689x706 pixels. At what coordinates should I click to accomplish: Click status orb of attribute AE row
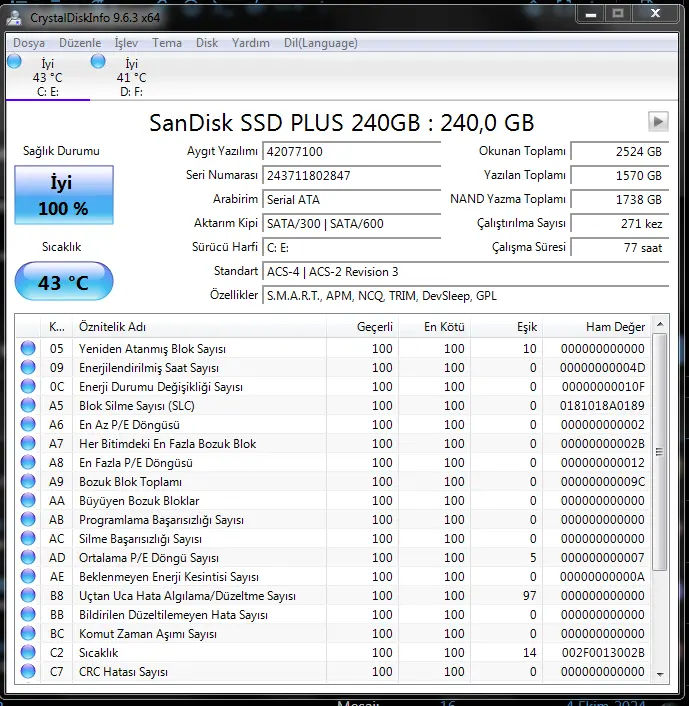coord(28,576)
